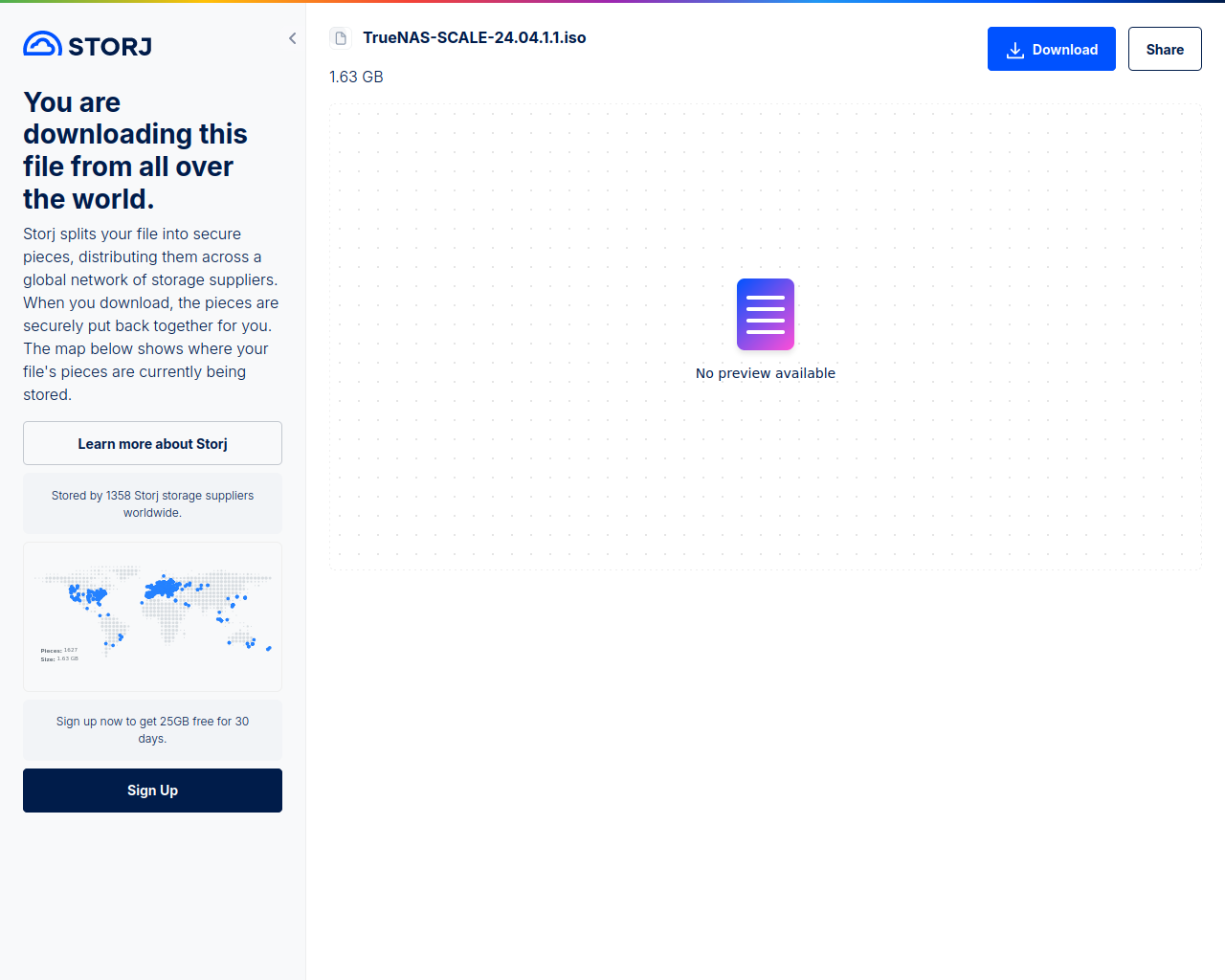Click the Storj logo
This screenshot has height=980, width=1225.
(x=87, y=45)
